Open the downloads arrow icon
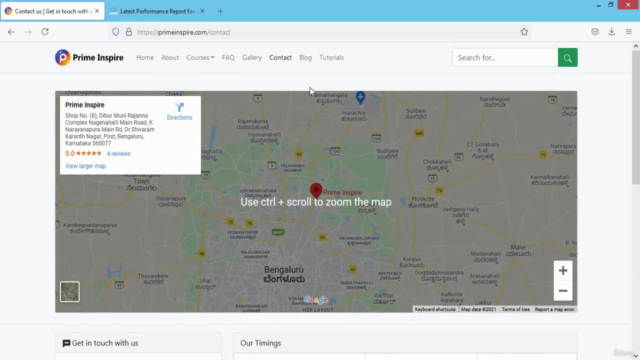The image size is (640, 360). (x=611, y=32)
